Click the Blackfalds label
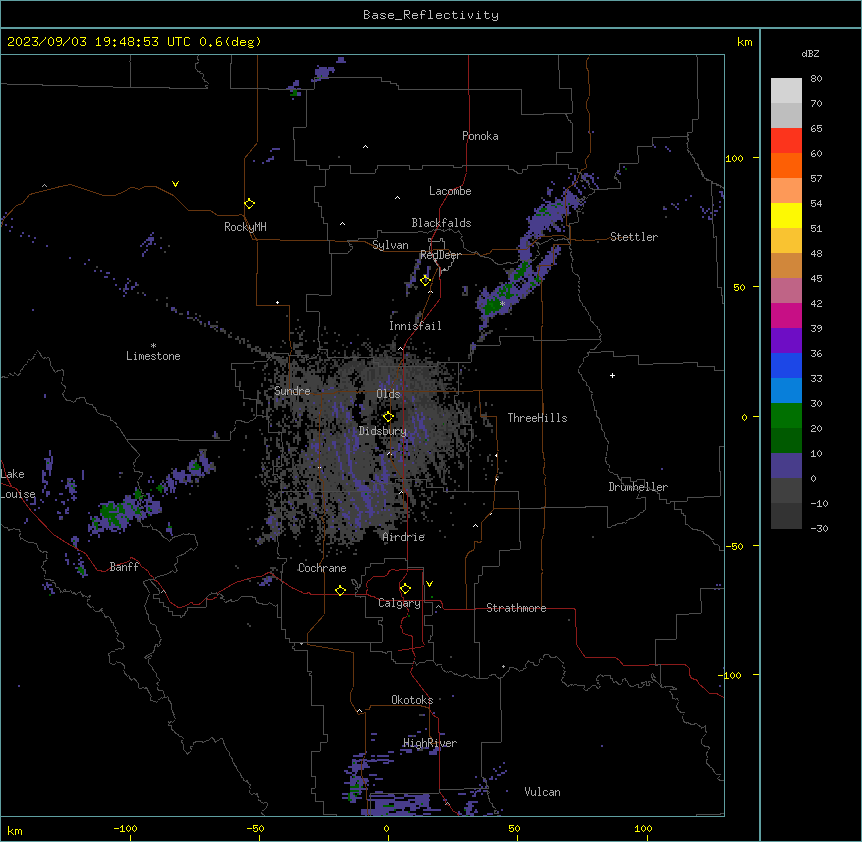This screenshot has width=862, height=842. (441, 223)
